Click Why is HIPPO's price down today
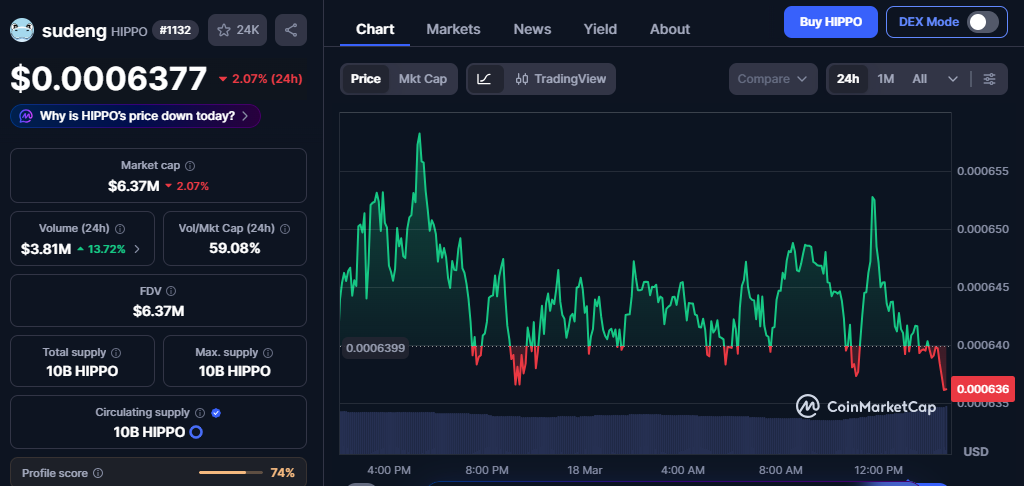The height and width of the screenshot is (486, 1024). (x=137, y=116)
